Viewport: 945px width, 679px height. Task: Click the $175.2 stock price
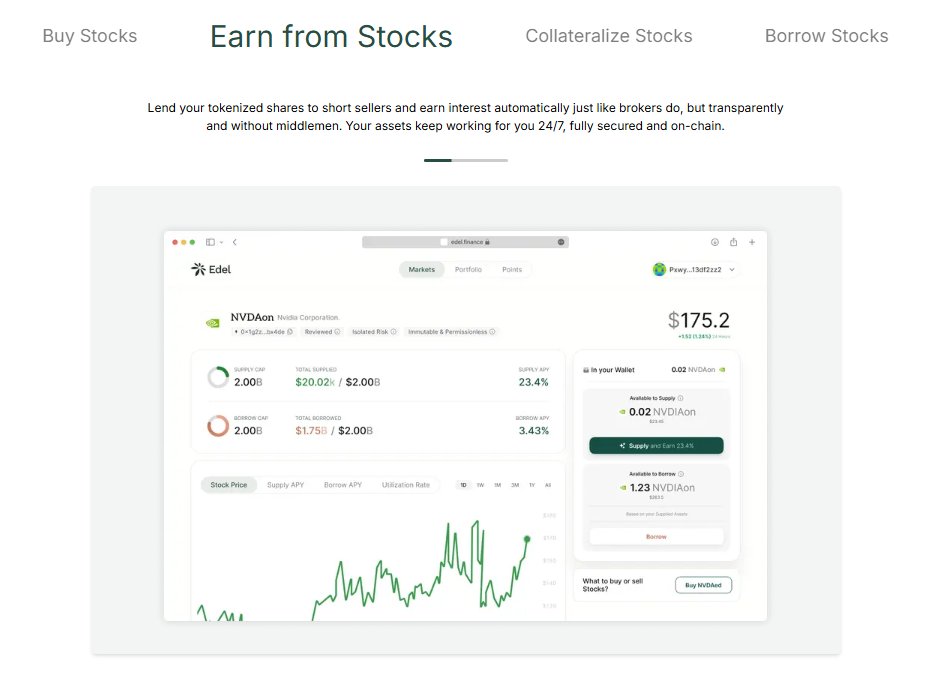click(699, 320)
